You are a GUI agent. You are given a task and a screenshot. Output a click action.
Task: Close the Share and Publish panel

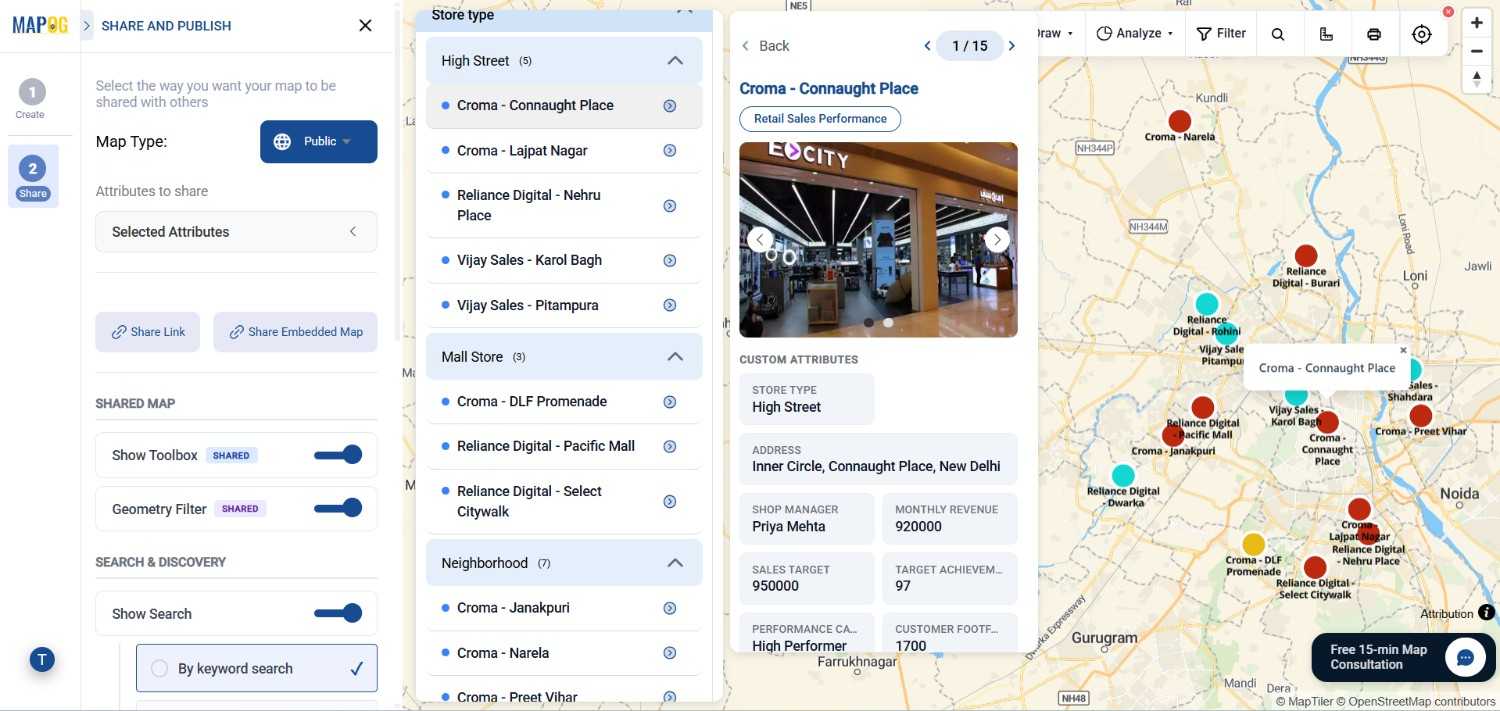click(x=365, y=26)
